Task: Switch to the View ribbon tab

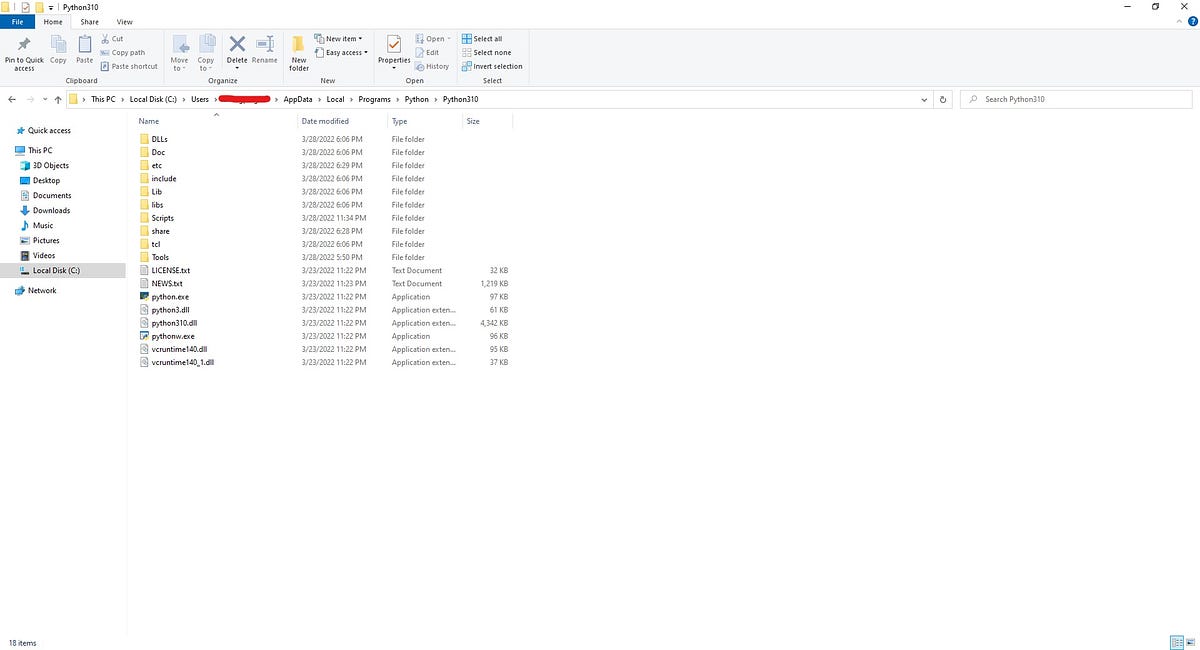Action: (x=124, y=21)
